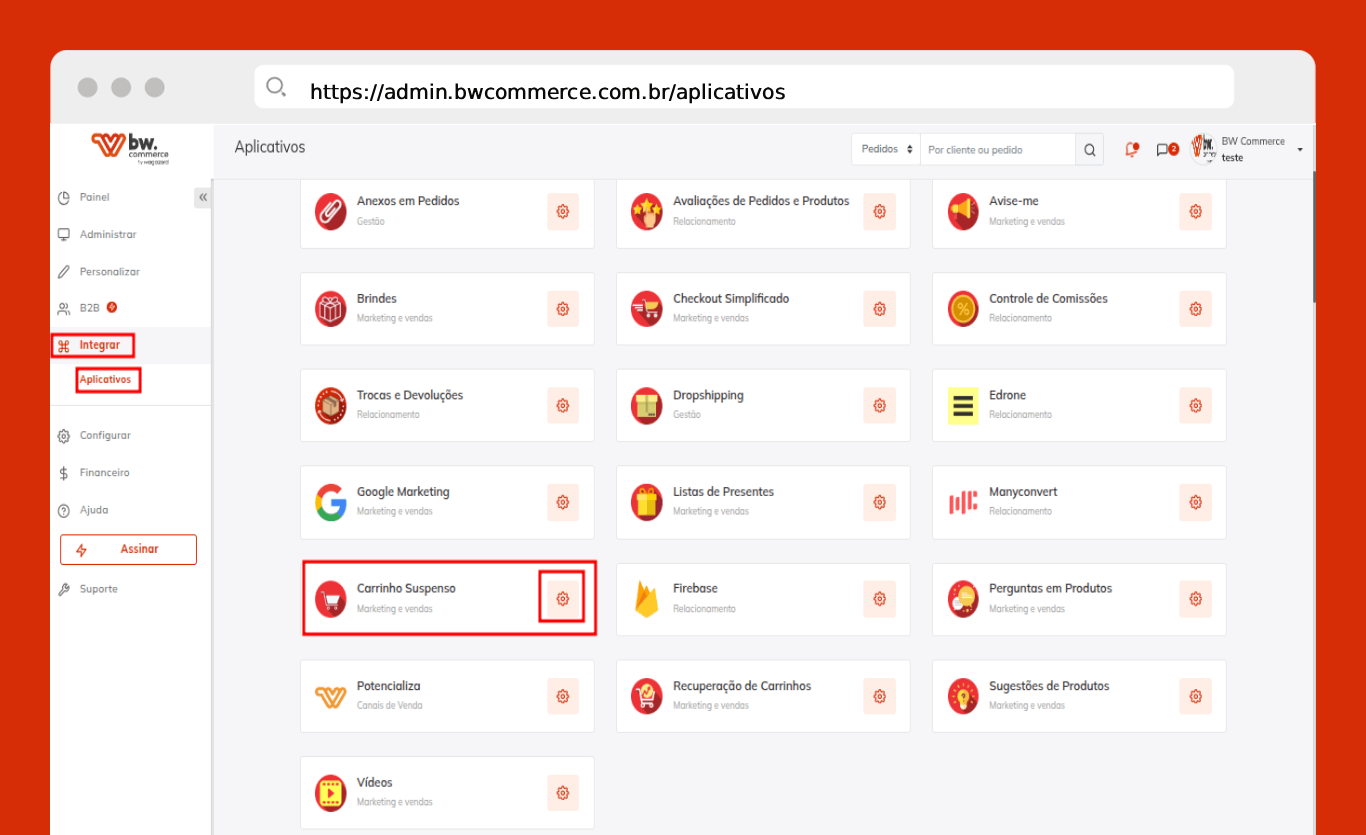This screenshot has height=835, width=1366.
Task: Open the Pedidos search type dropdown
Action: pyautogui.click(x=886, y=150)
